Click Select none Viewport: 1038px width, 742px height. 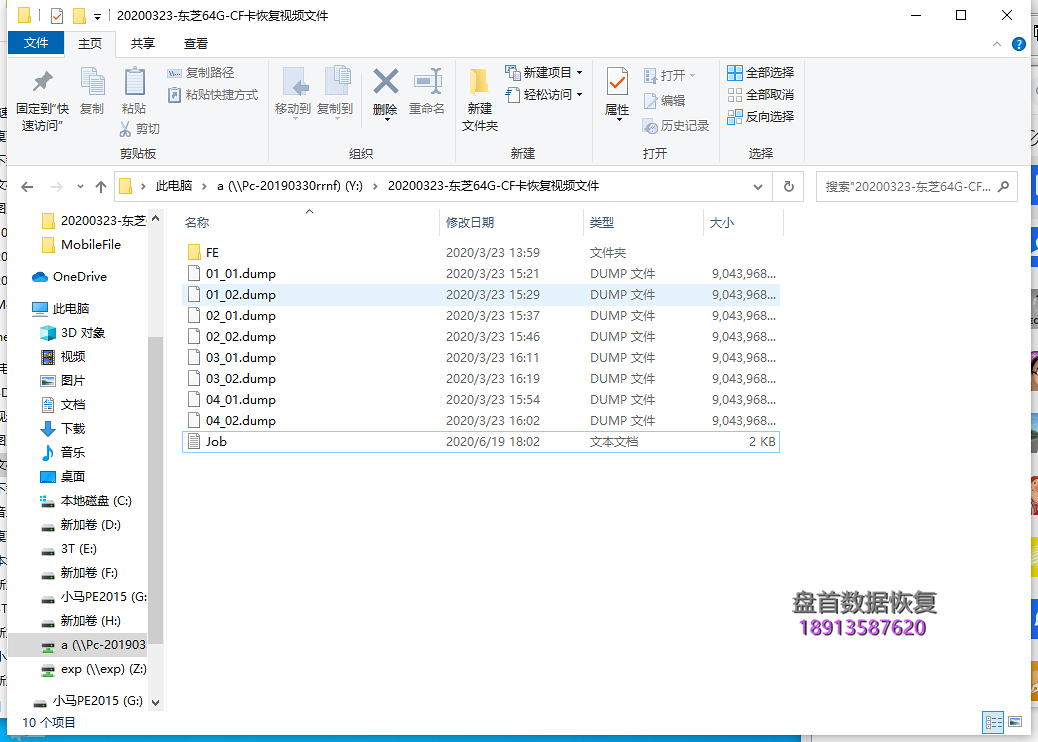tap(760, 95)
